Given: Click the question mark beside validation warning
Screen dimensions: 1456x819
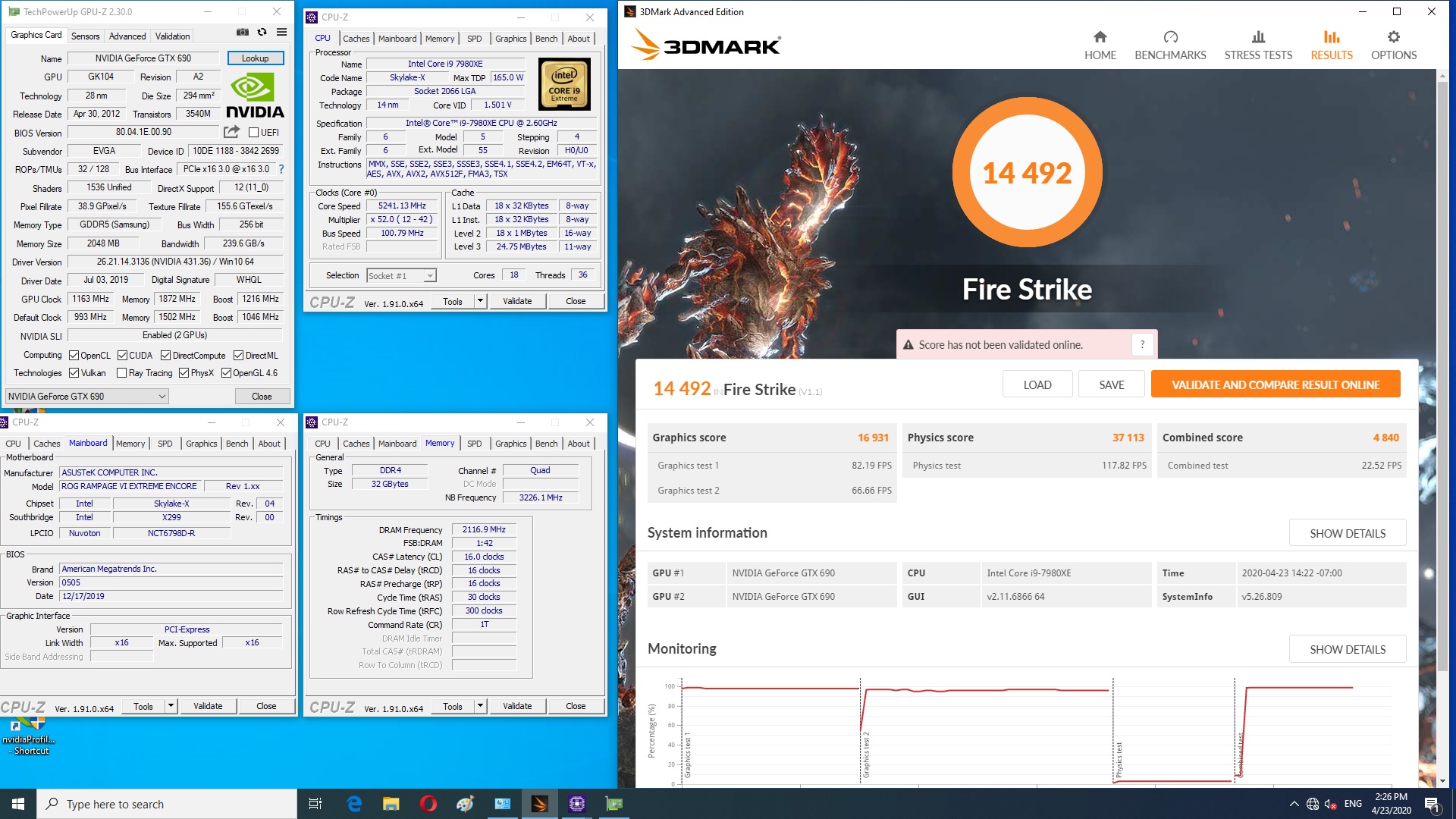Looking at the screenshot, I should (1142, 345).
